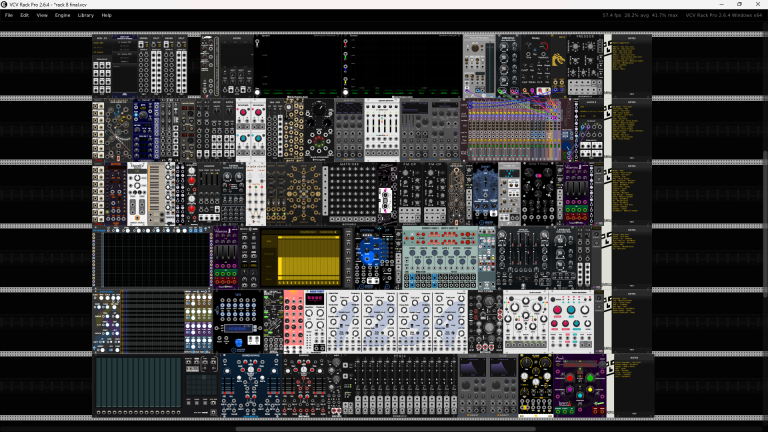Image resolution: width=768 pixels, height=432 pixels.
Task: Click the purple fader module in row three
Action: click(576, 194)
